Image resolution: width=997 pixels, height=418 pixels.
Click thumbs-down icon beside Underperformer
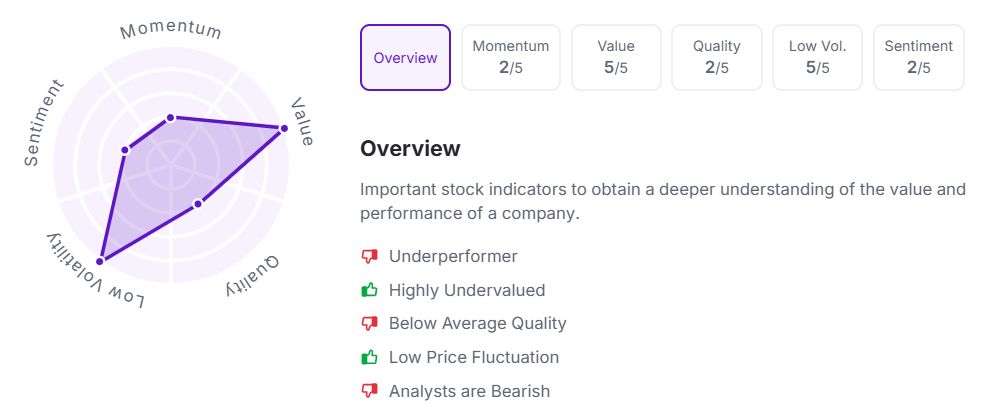370,257
